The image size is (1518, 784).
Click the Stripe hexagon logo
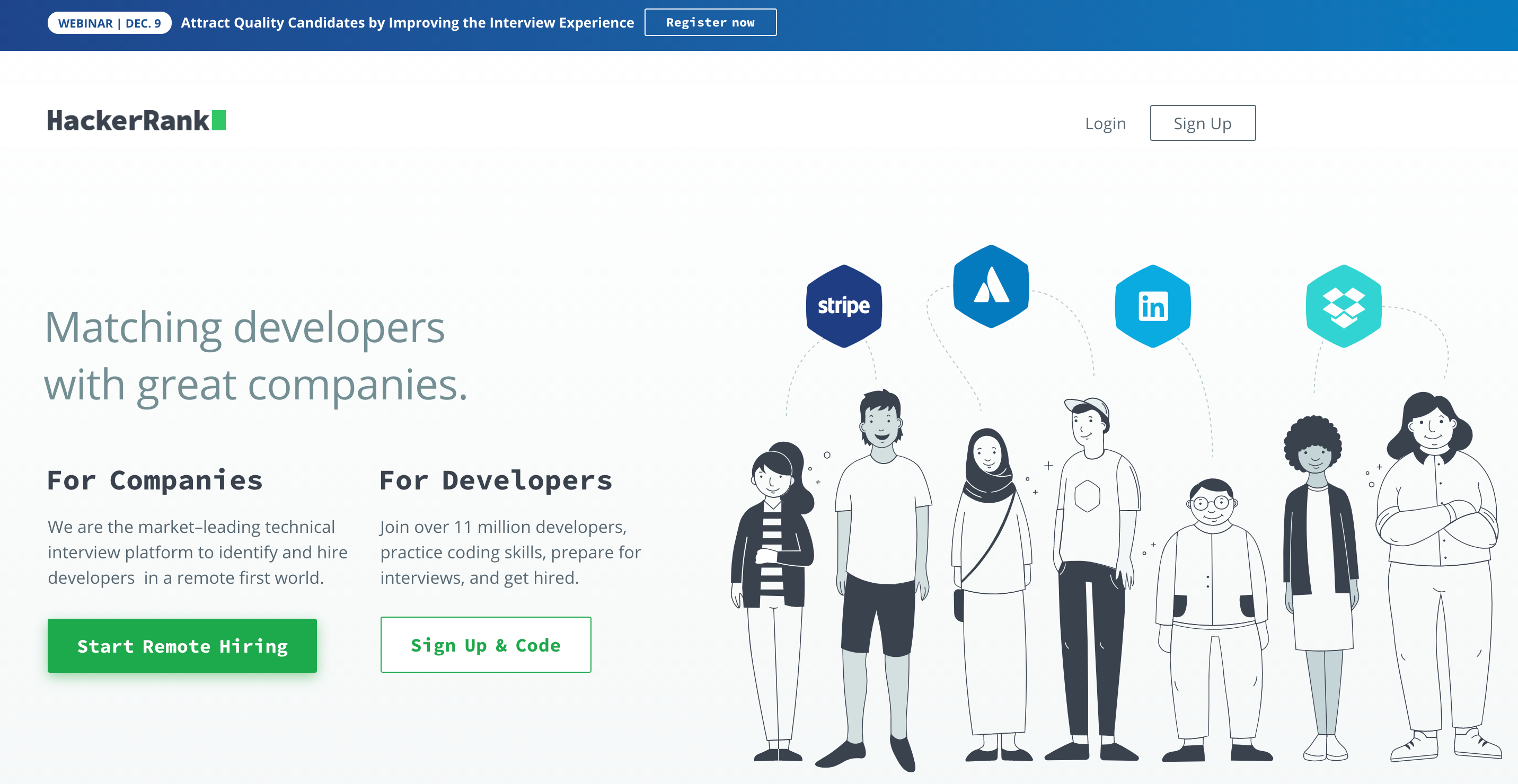[x=843, y=306]
